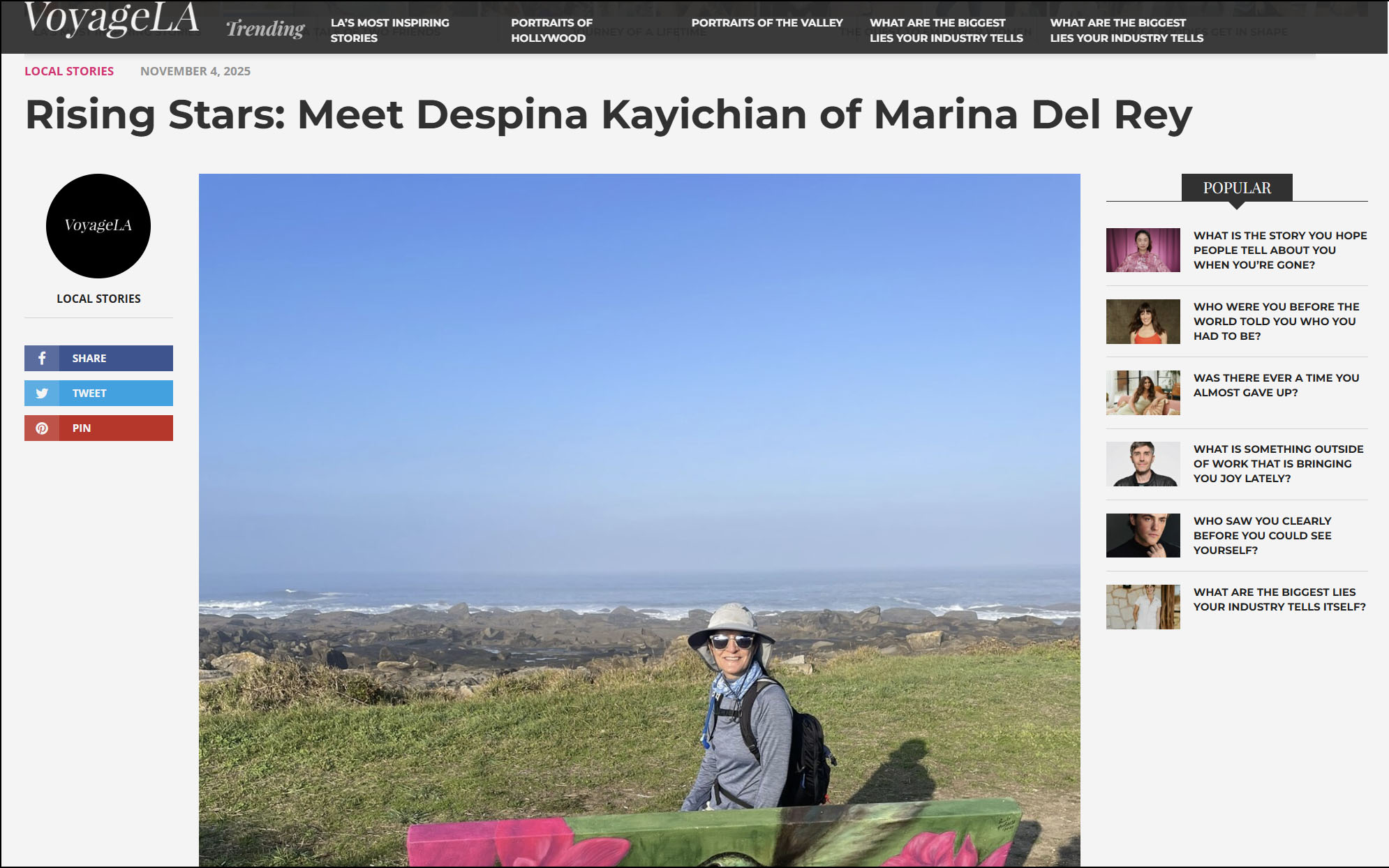Open thumbnail for story people tell article
1389x868 pixels.
click(x=1143, y=250)
